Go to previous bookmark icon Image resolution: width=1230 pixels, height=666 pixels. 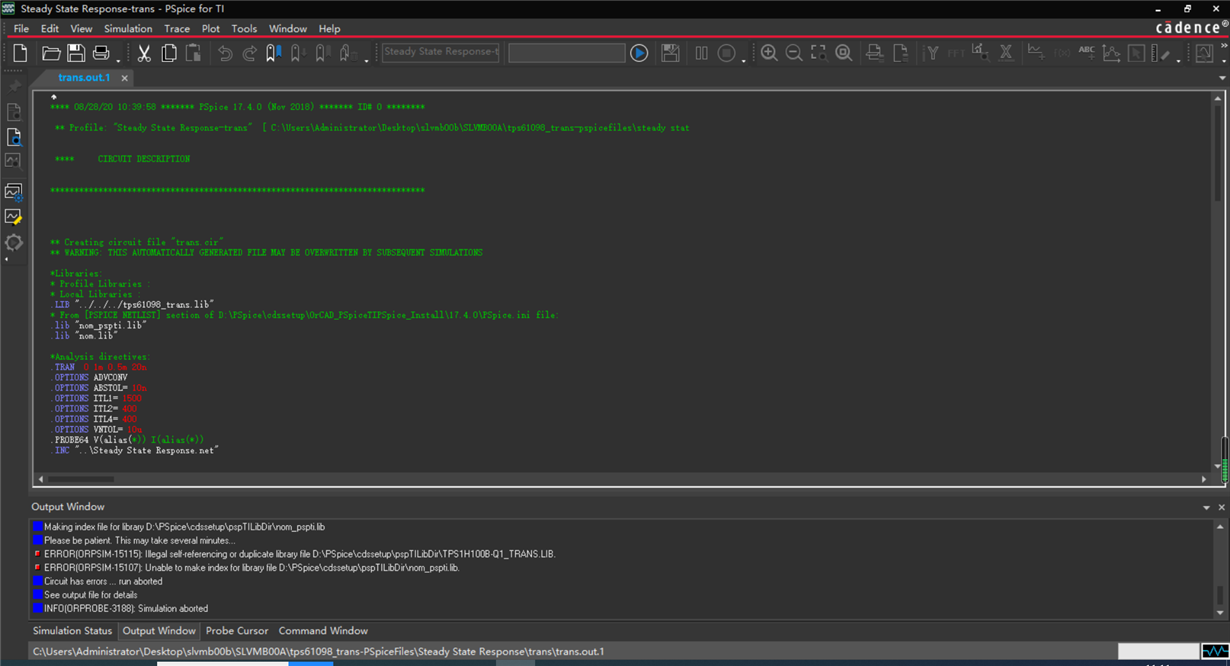click(x=322, y=53)
